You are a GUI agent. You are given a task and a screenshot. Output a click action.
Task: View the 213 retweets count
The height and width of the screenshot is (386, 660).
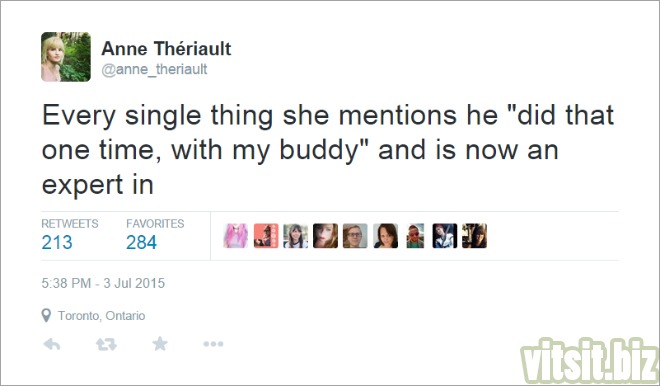tap(57, 242)
